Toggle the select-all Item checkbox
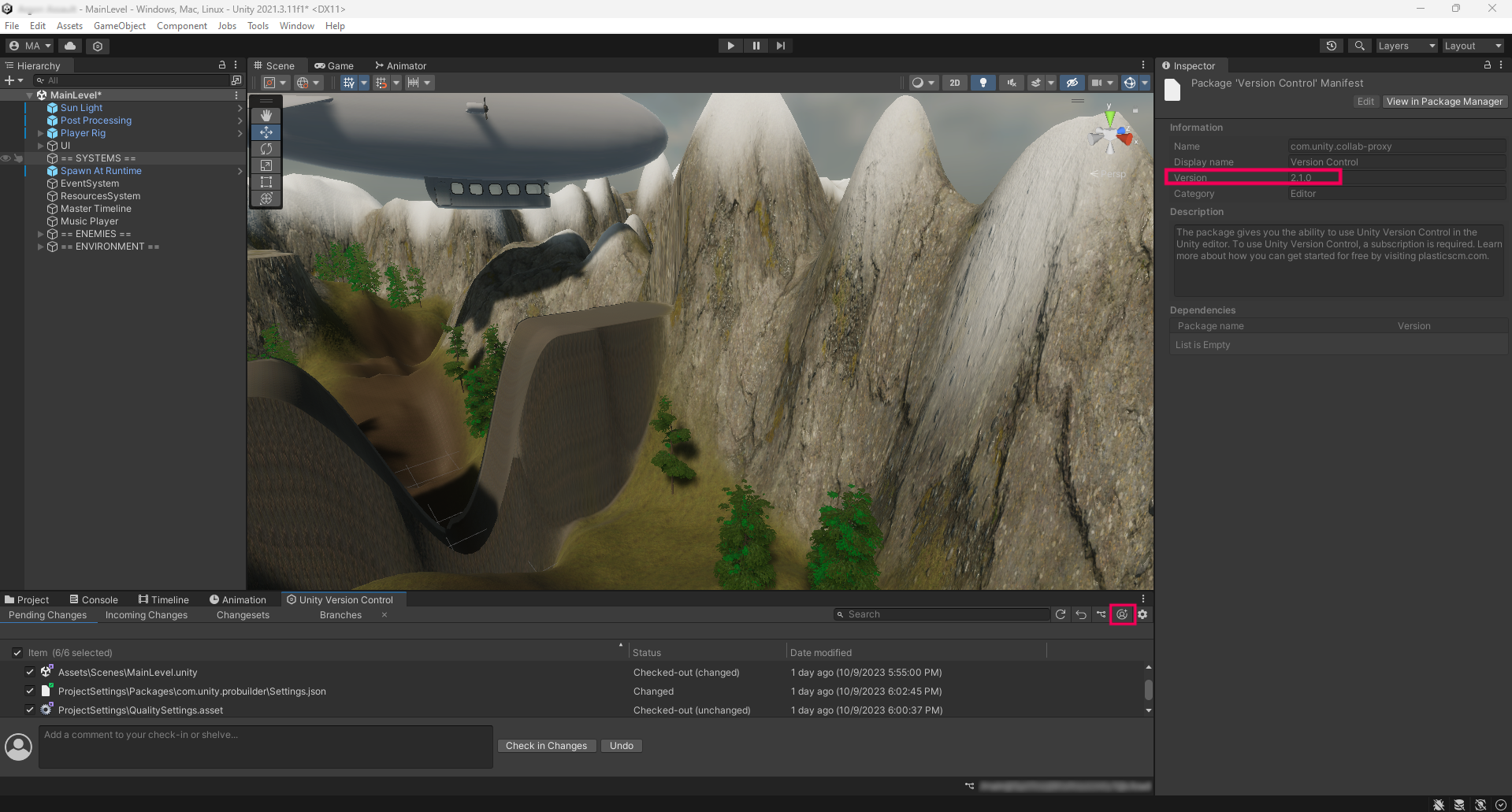 click(x=17, y=652)
